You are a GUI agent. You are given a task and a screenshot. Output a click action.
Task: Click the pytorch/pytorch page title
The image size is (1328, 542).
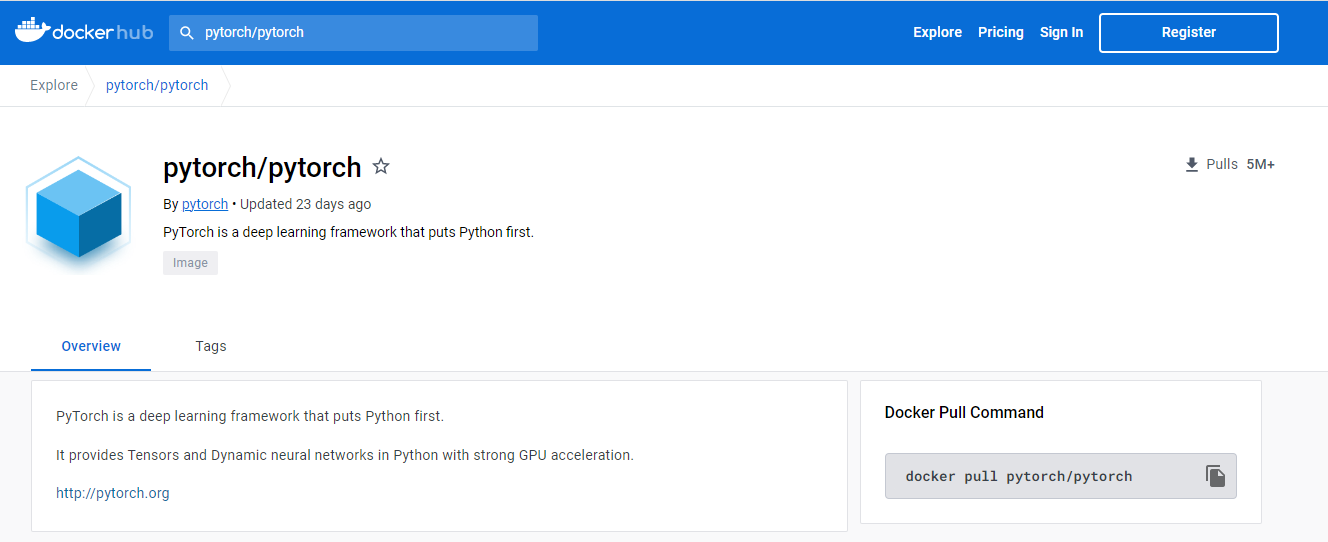262,167
